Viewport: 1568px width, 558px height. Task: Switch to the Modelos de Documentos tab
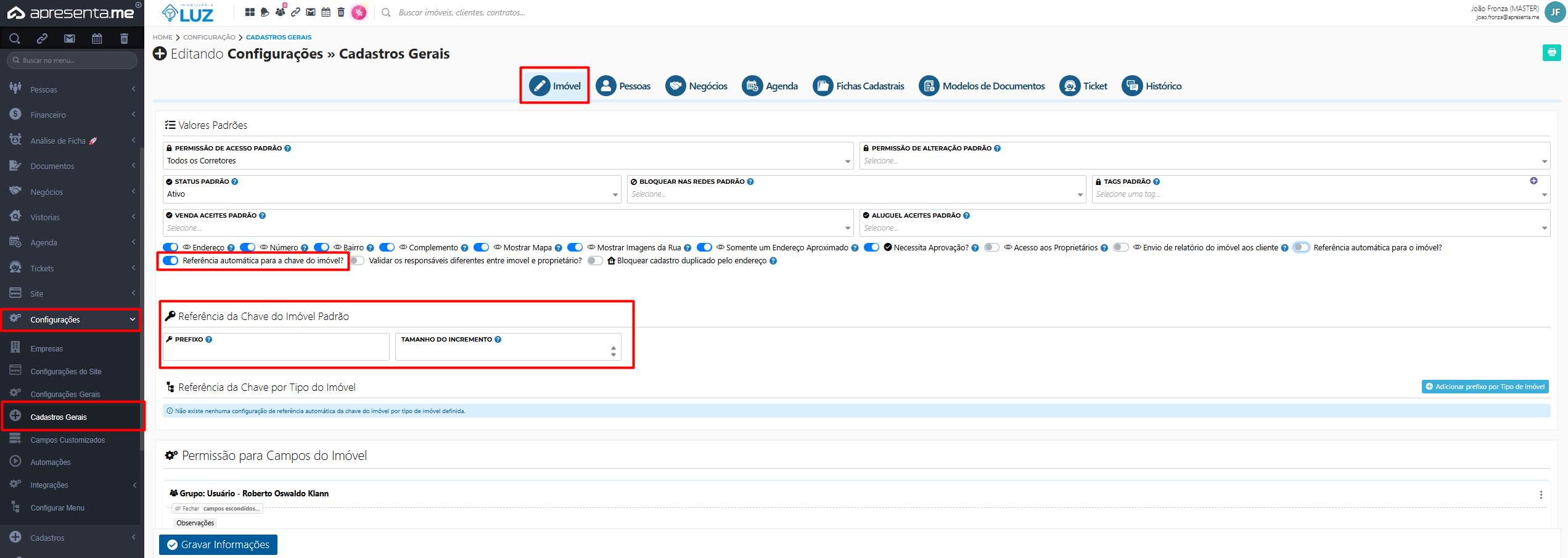(982, 86)
